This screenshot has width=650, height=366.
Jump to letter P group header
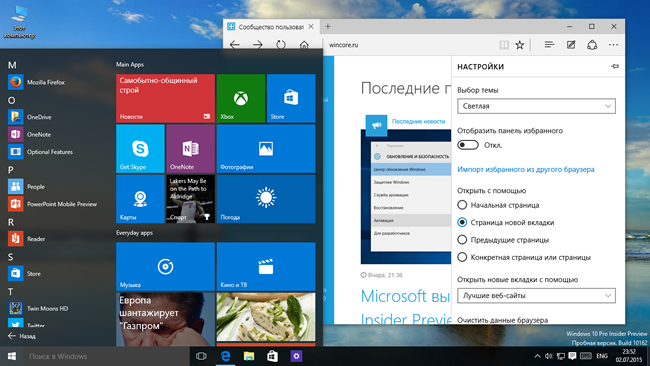[11, 170]
